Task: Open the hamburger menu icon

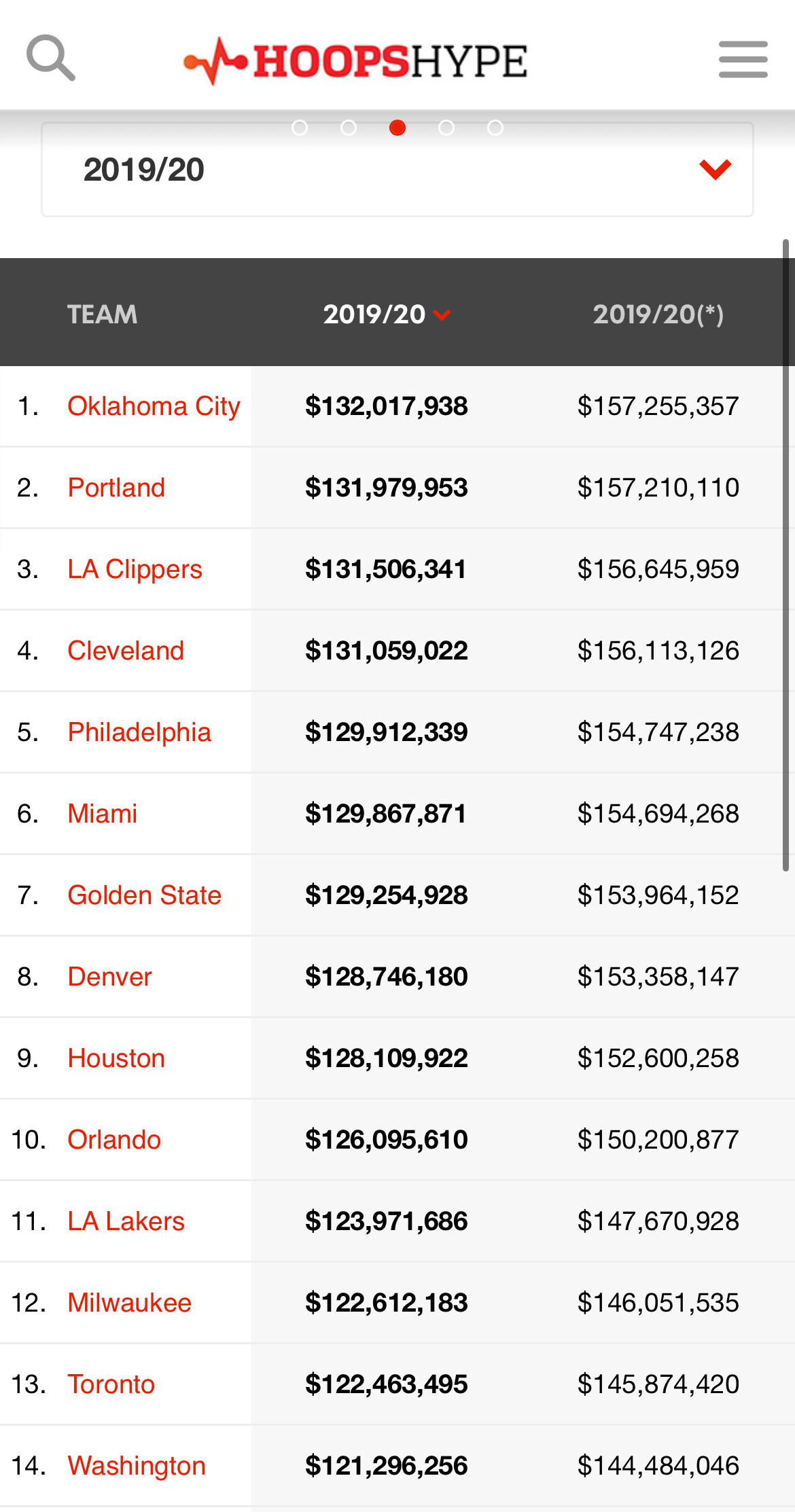Action: 743,59
